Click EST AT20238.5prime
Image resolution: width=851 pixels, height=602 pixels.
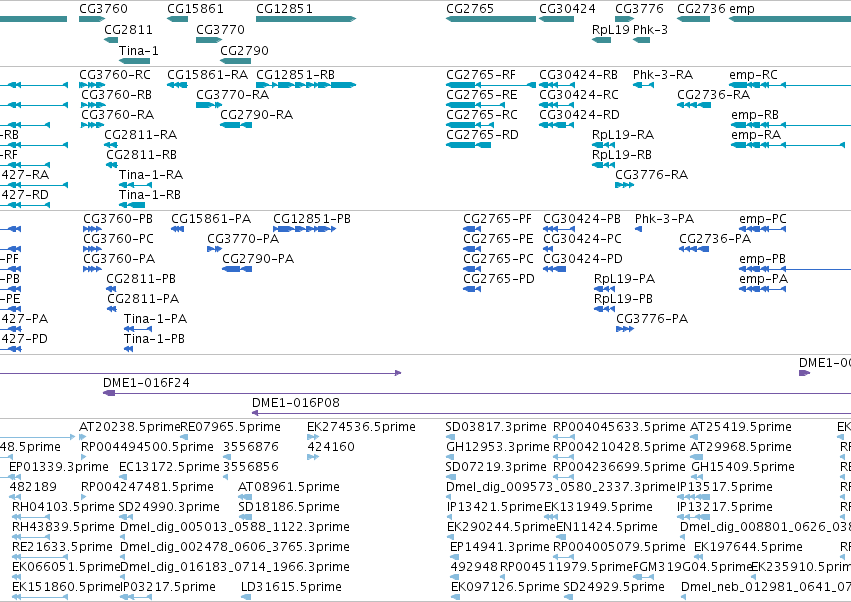pyautogui.click(x=83, y=437)
